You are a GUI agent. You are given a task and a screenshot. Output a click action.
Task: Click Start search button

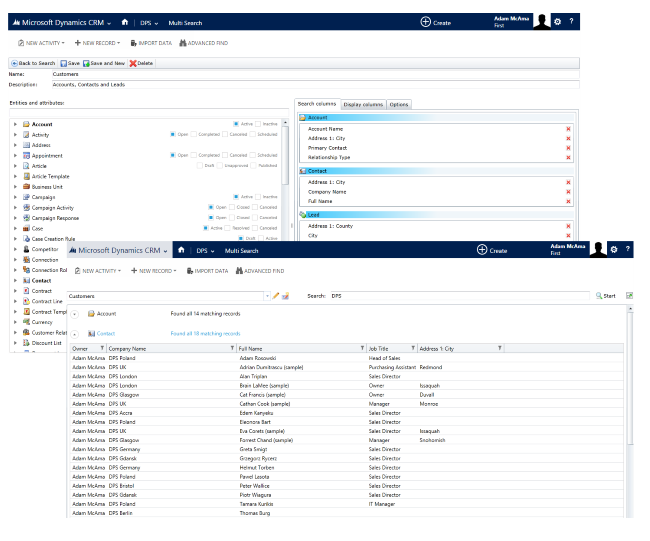click(606, 296)
